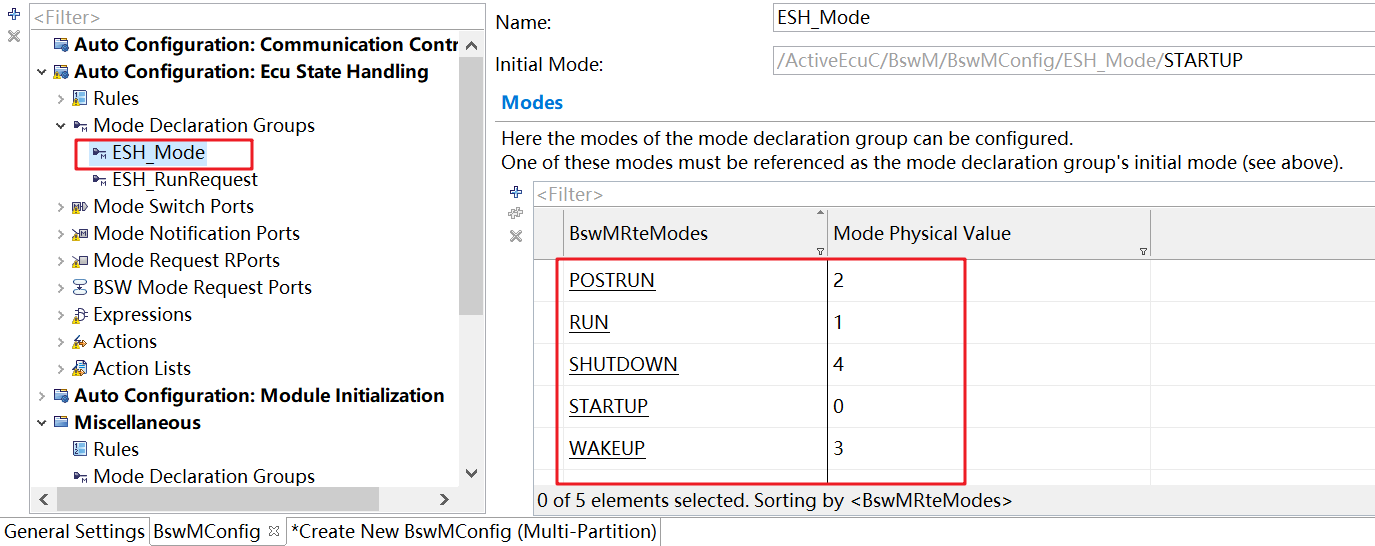Open the WAKEUP mode link
Viewport: 1375px width, 546px height.
tap(607, 448)
